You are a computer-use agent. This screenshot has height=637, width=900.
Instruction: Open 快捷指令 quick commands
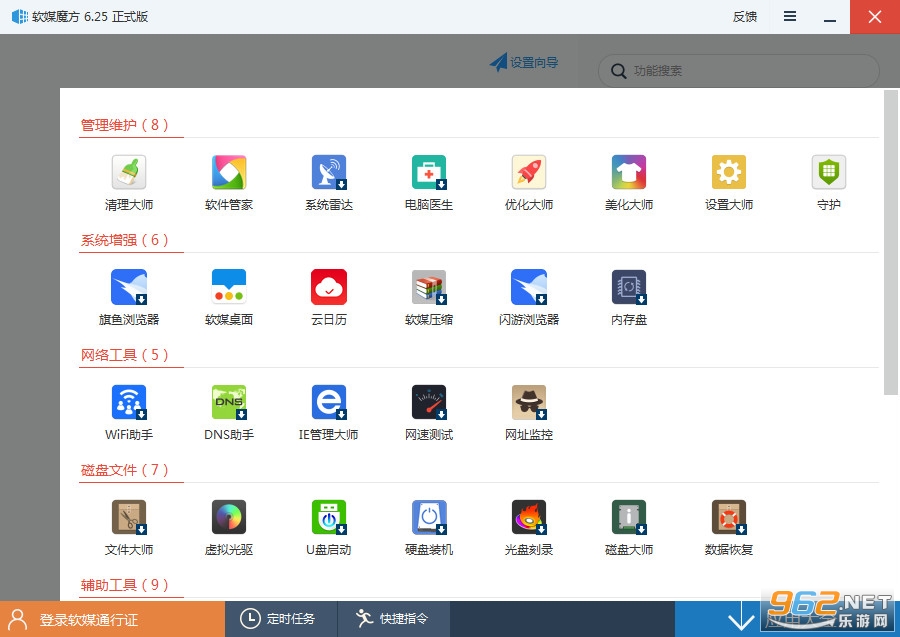[394, 619]
